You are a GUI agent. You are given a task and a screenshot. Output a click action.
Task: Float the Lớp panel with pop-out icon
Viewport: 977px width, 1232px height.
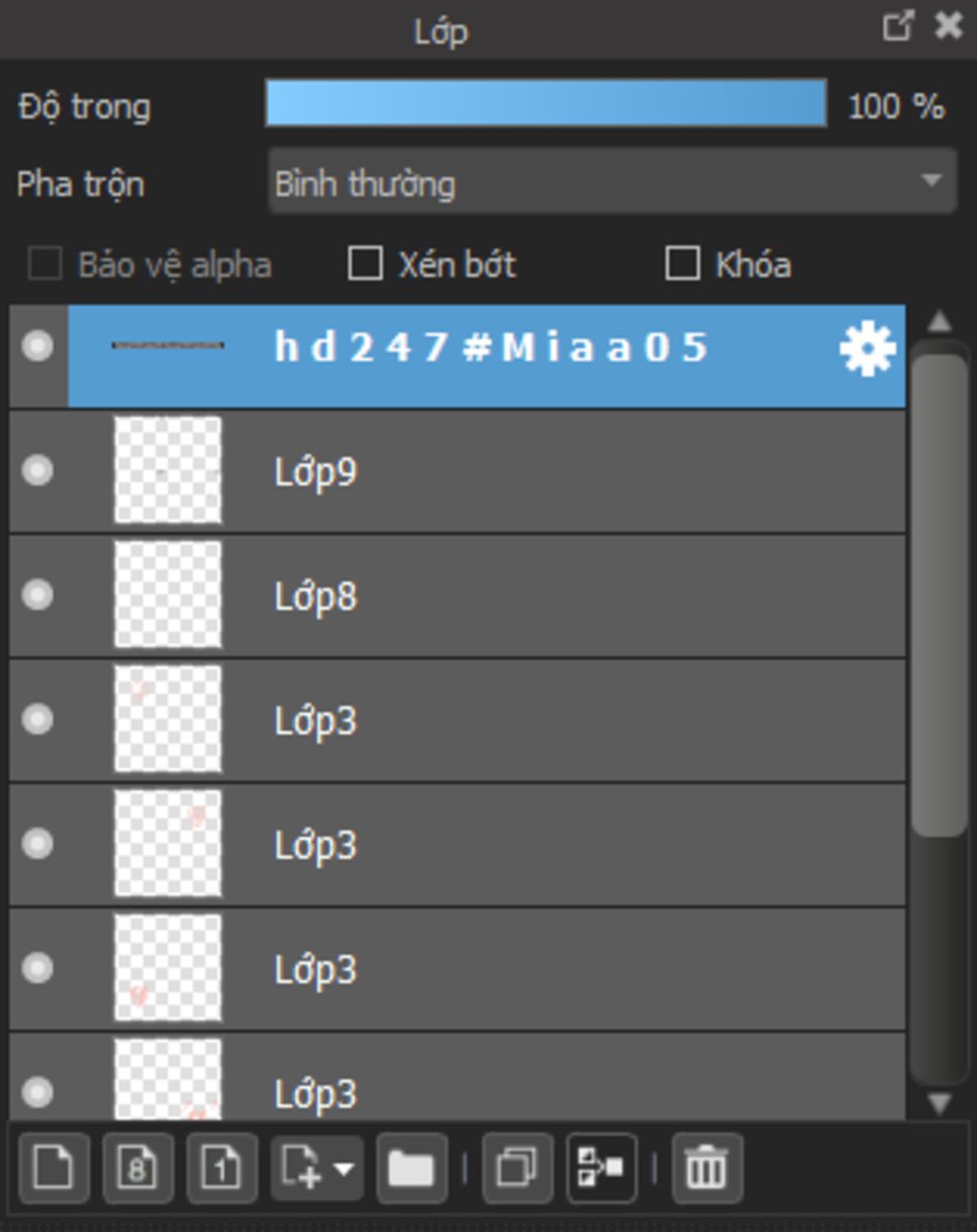coord(898,26)
